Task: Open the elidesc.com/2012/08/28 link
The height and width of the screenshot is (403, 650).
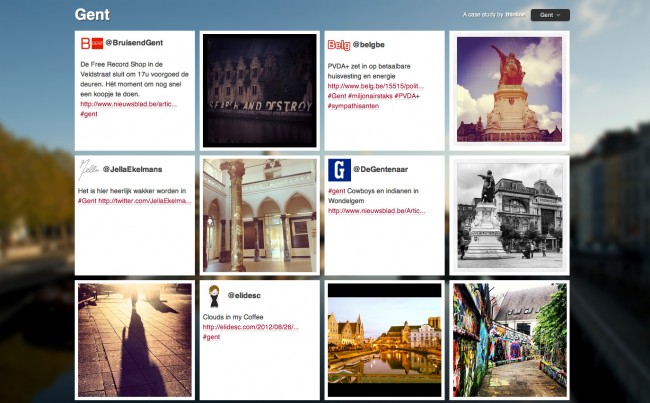Action: tap(251, 327)
